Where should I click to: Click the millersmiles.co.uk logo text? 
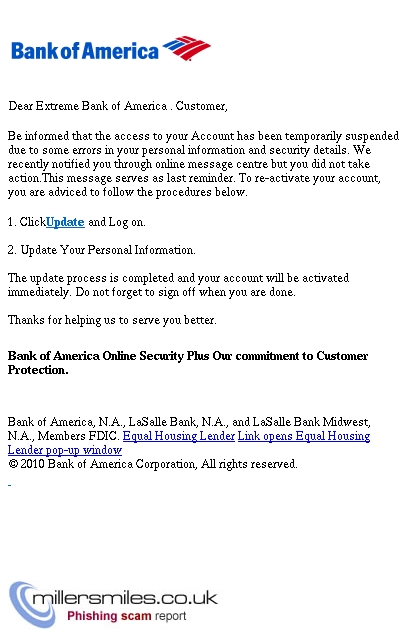coord(125,598)
